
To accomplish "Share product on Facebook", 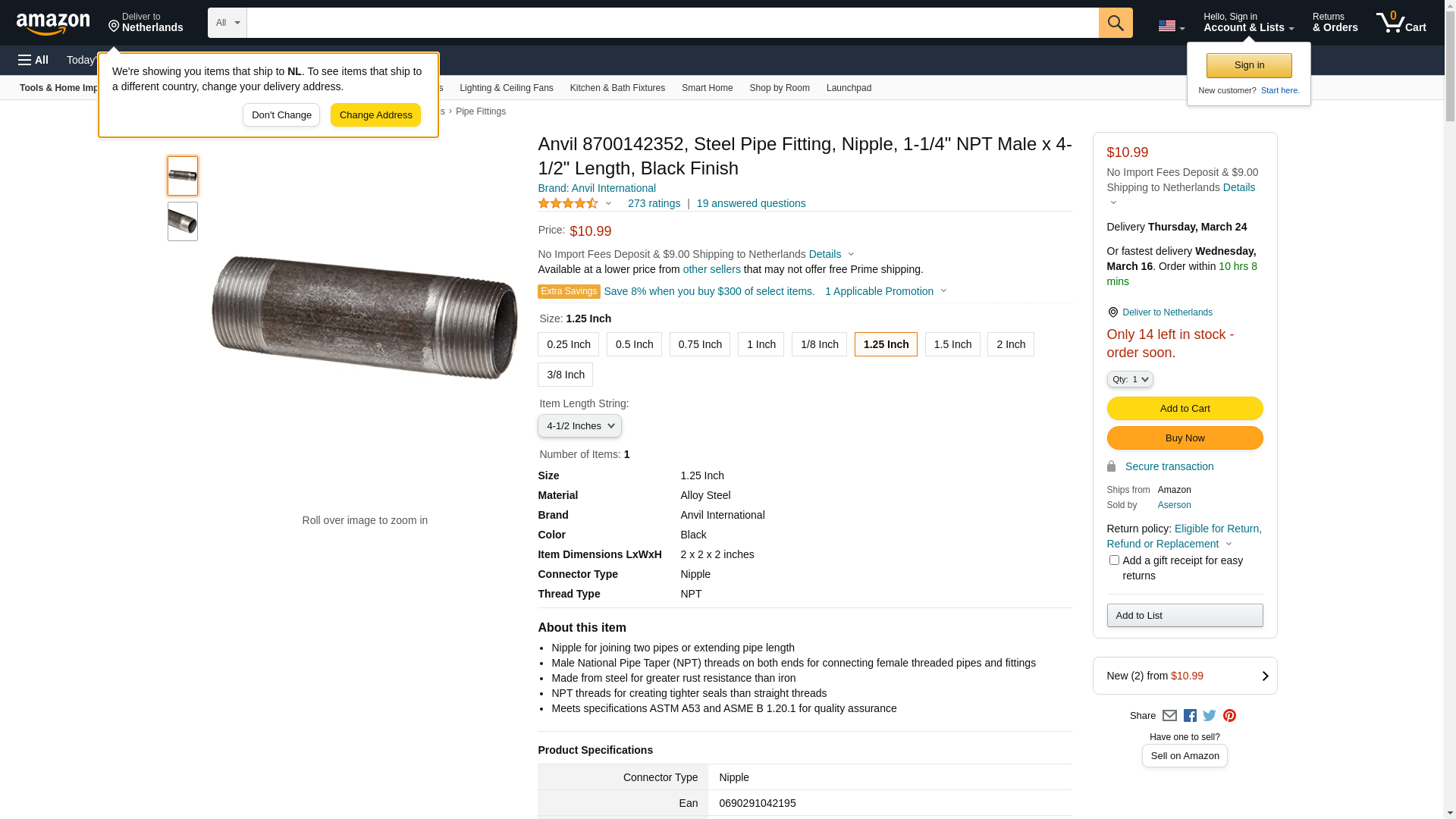I will click(x=1190, y=716).
